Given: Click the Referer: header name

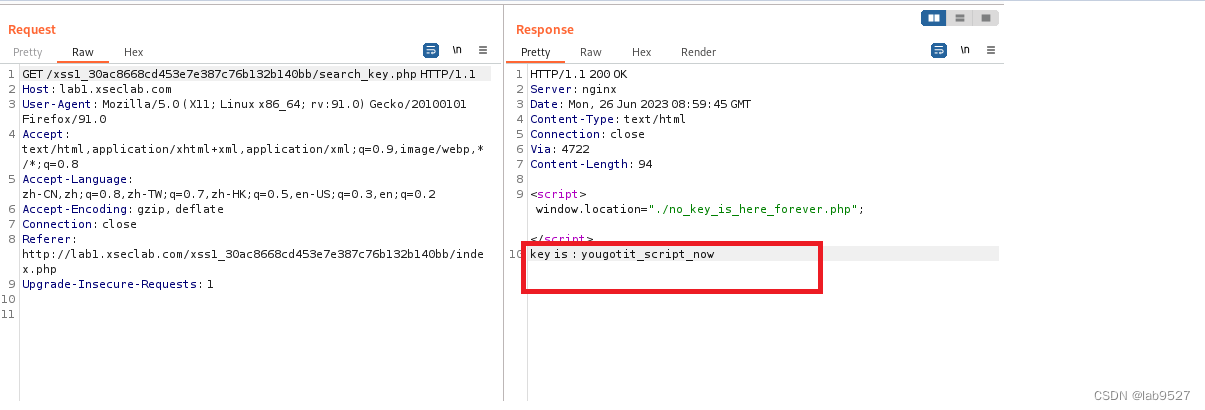Looking at the screenshot, I should tap(49, 239).
